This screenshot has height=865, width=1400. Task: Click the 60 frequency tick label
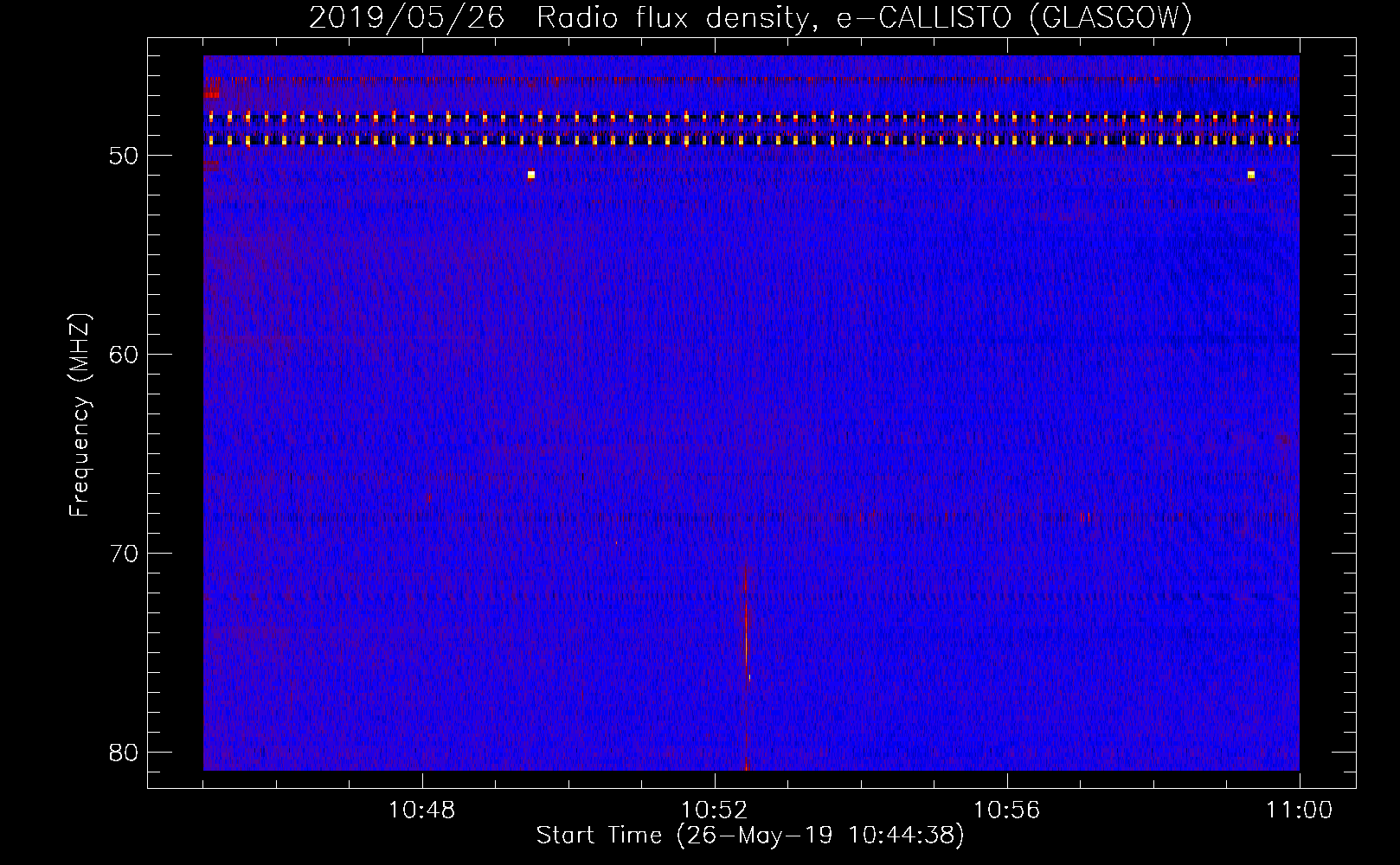124,355
